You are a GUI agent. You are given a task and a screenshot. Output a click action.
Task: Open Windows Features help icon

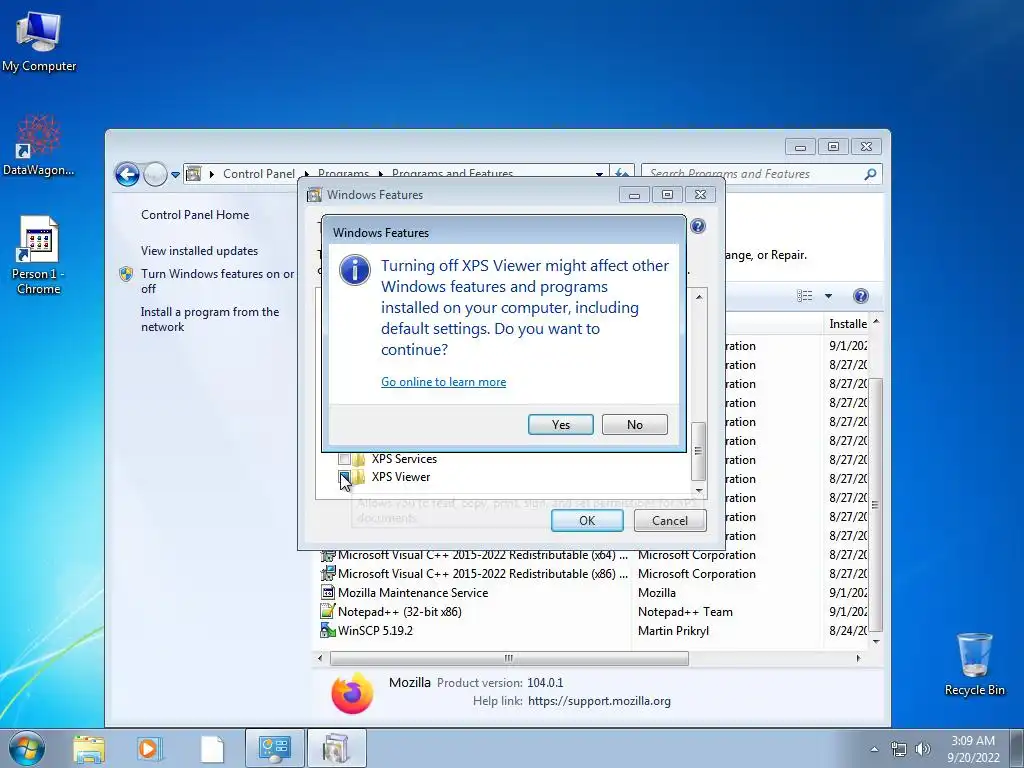tap(697, 227)
